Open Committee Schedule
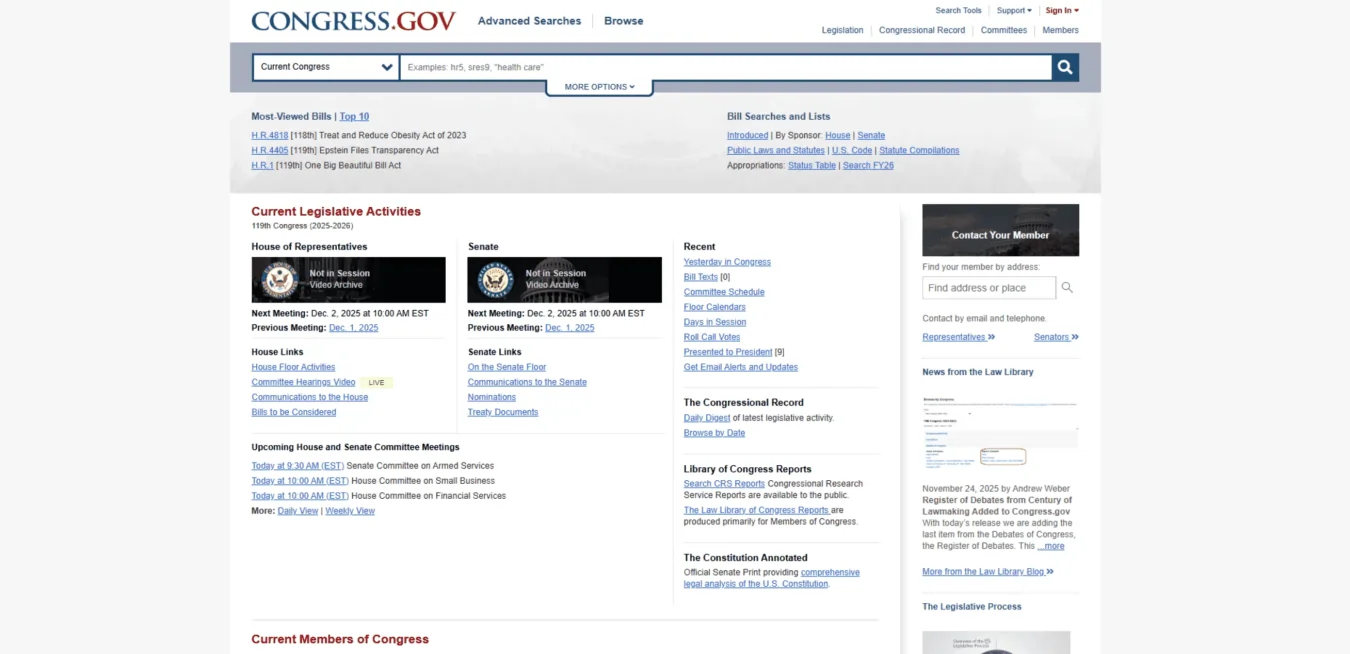 pyautogui.click(x=724, y=292)
